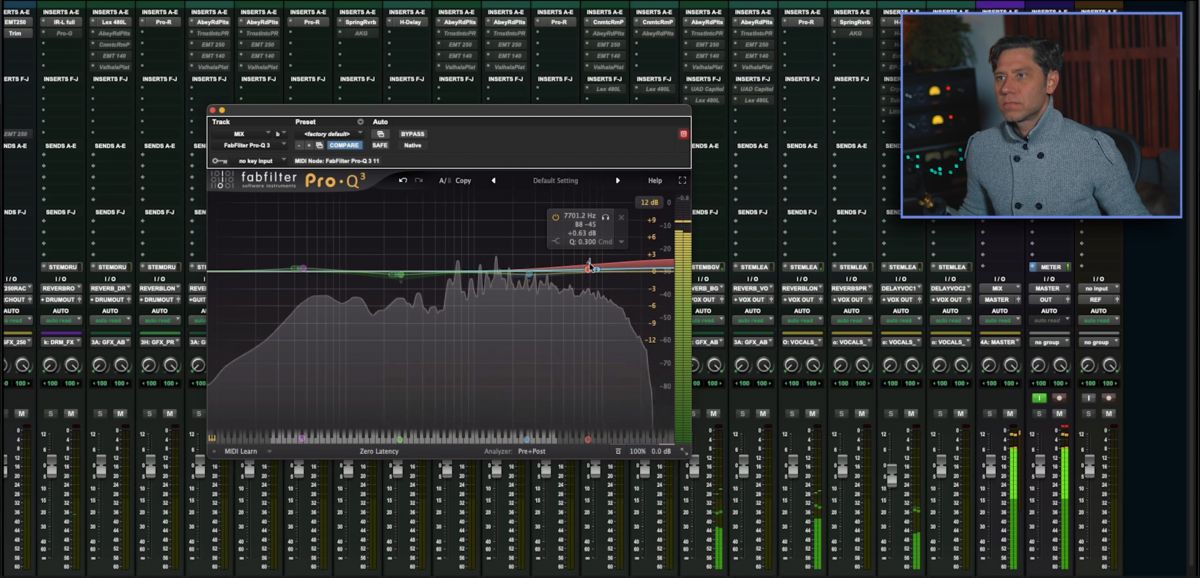Viewport: 1200px width, 578px height.
Task: Click COMPARE in the plugin window header
Action: coord(345,145)
